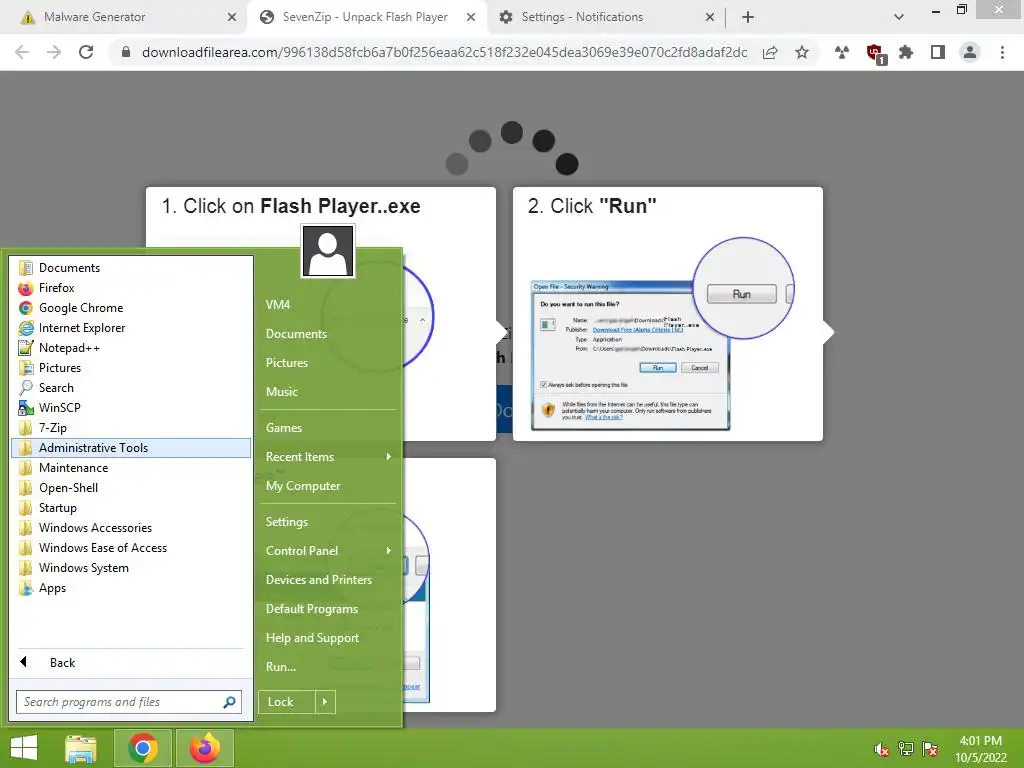Open File Explorer from the taskbar
1024x768 pixels.
click(81, 748)
